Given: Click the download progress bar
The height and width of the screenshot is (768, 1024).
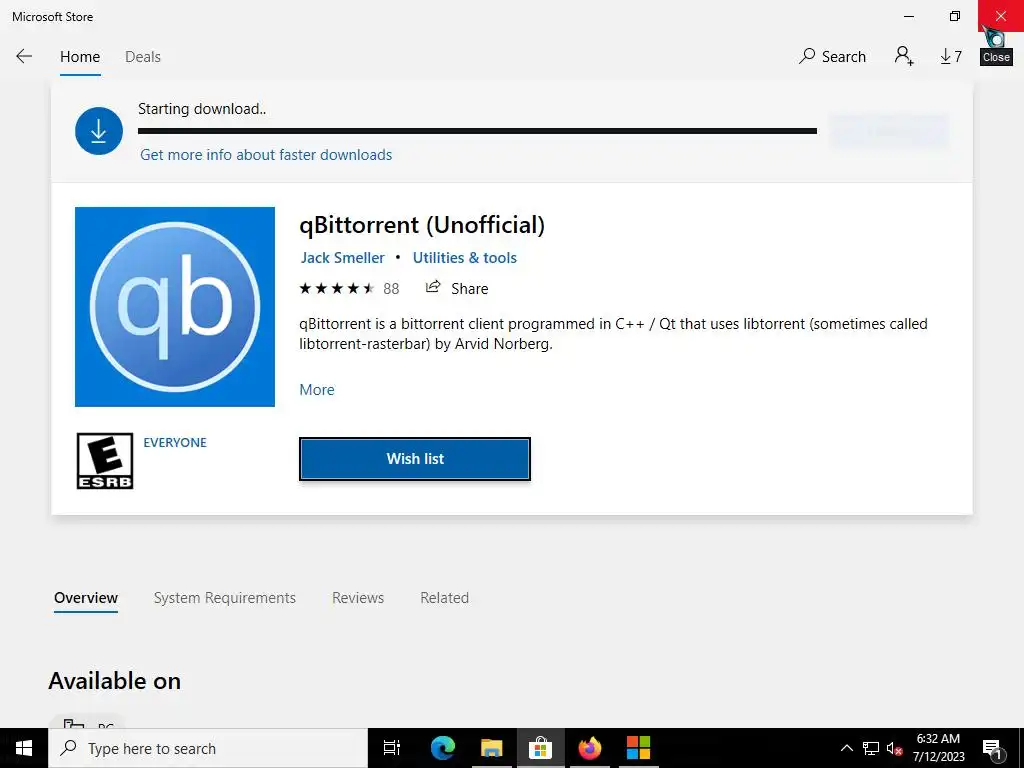Looking at the screenshot, I should point(477,131).
